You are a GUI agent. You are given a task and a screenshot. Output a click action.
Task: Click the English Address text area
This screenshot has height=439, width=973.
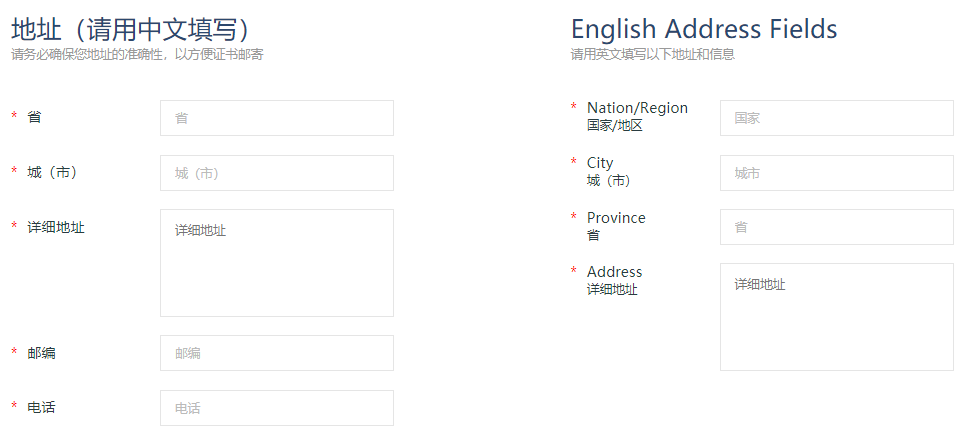pyautogui.click(x=836, y=317)
